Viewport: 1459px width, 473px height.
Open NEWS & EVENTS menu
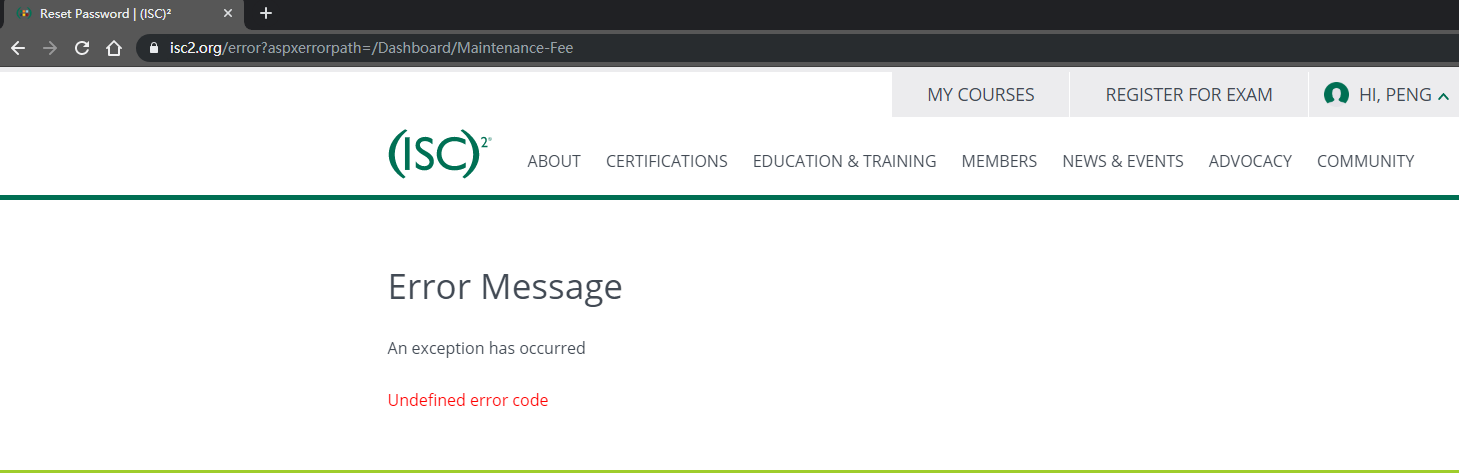pos(1122,161)
